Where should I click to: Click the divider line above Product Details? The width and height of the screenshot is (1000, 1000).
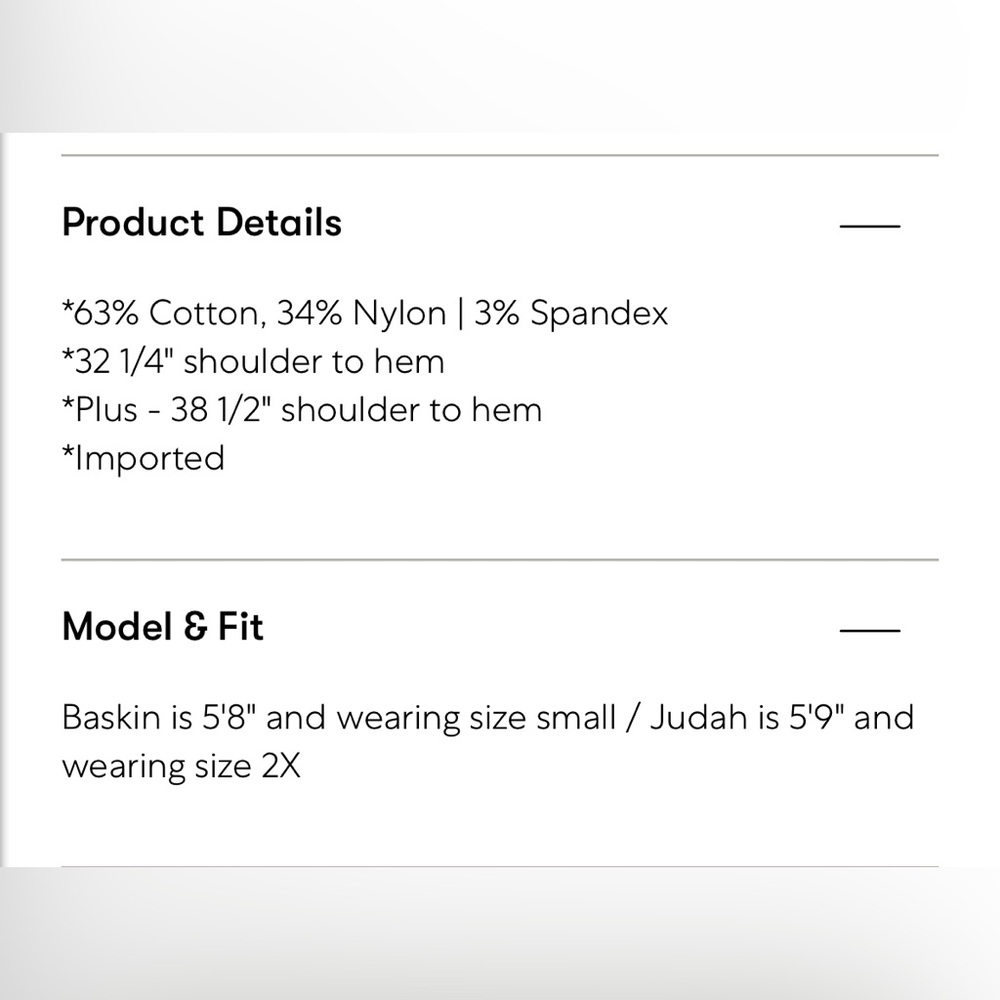(x=500, y=155)
